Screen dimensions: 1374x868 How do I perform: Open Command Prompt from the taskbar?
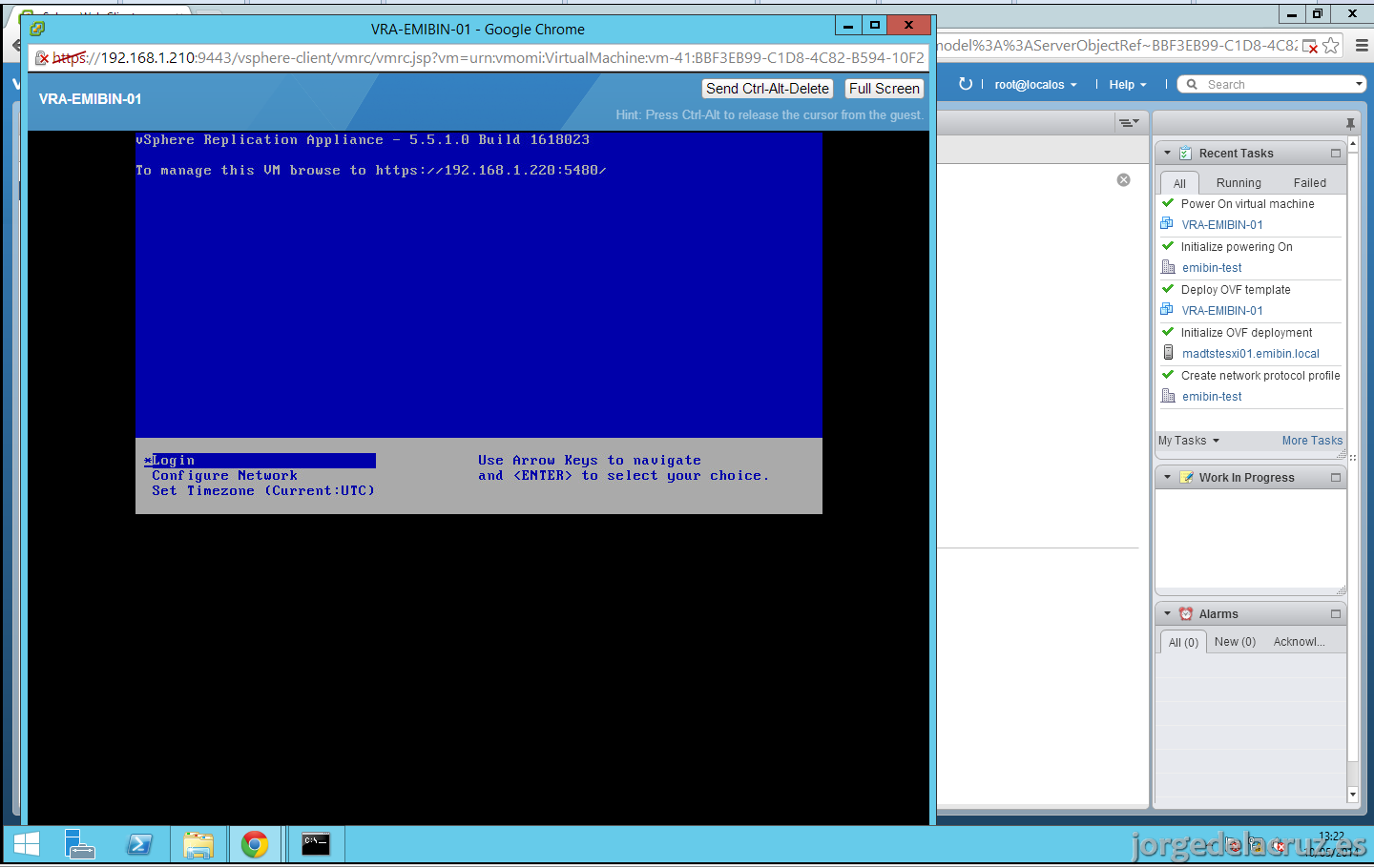click(316, 844)
